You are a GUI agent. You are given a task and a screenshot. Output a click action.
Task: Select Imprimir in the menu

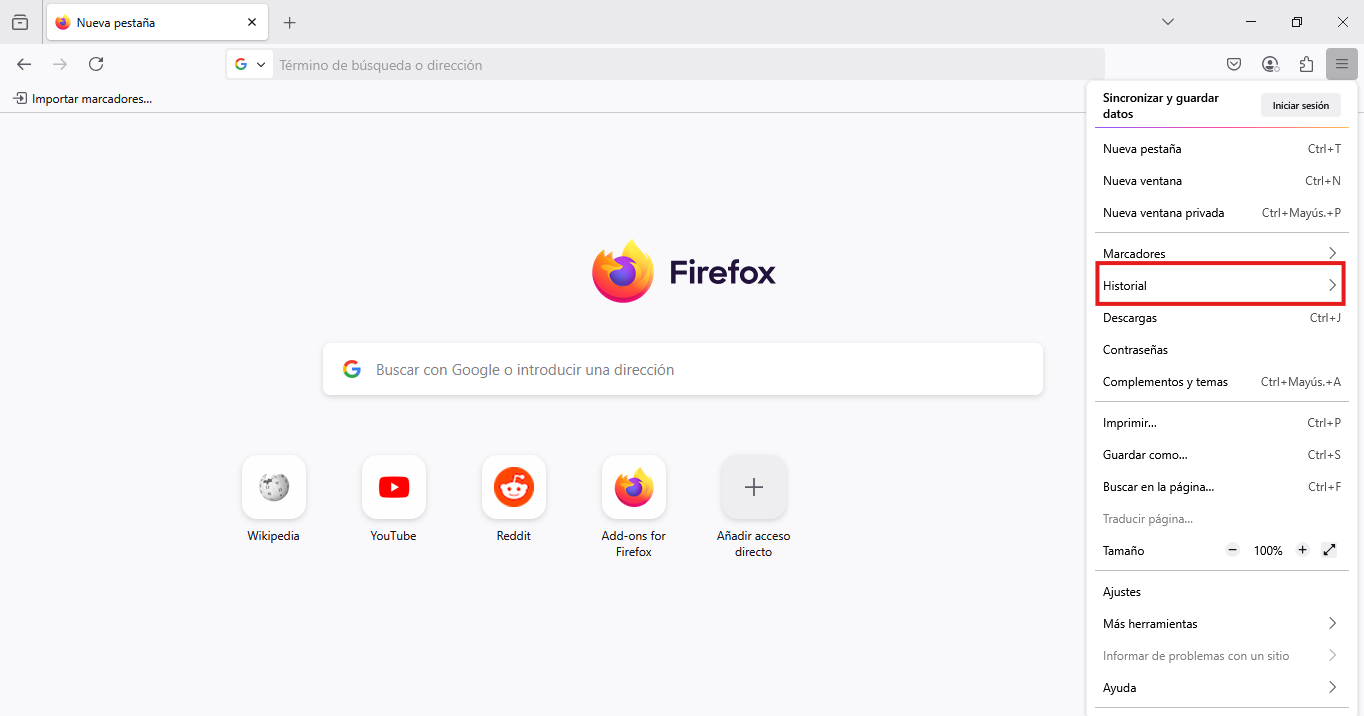pos(1221,423)
